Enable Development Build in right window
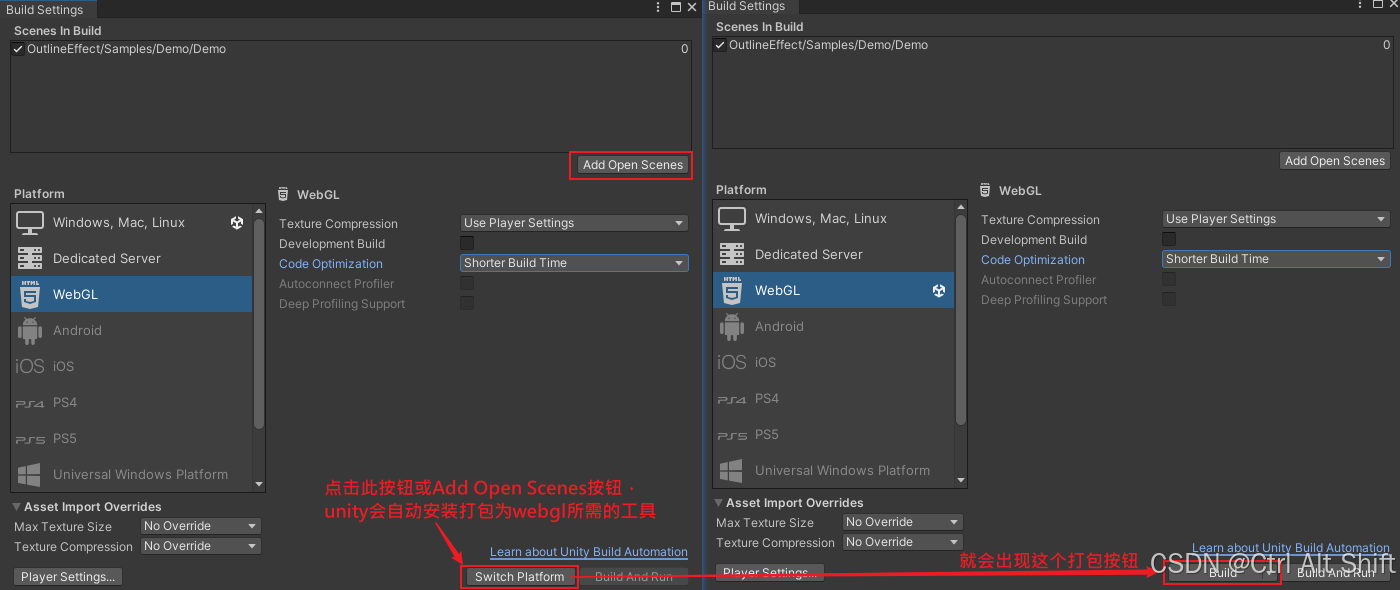The image size is (1400, 590). 1169,239
